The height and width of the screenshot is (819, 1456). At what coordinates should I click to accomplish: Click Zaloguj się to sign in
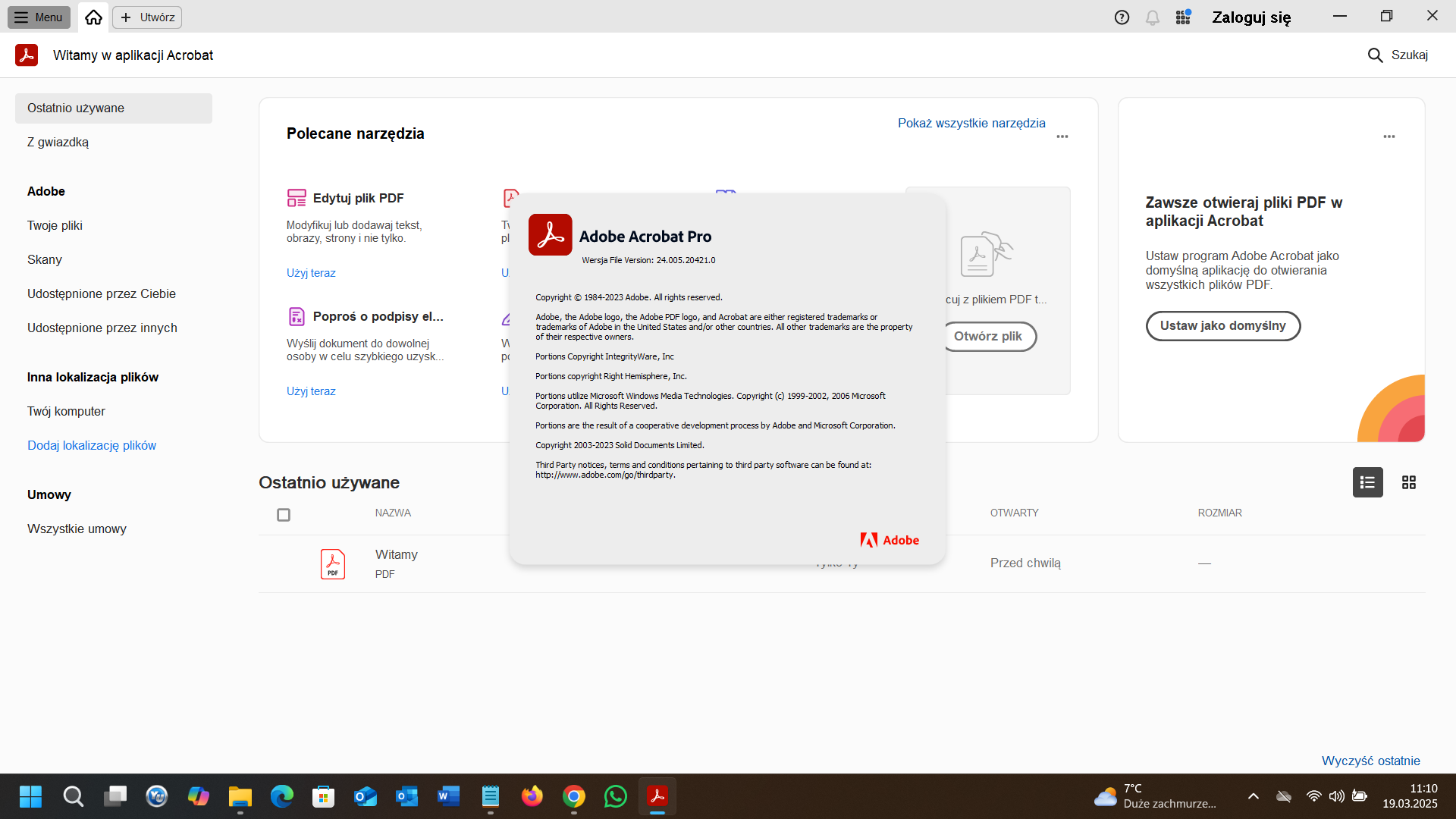point(1251,17)
